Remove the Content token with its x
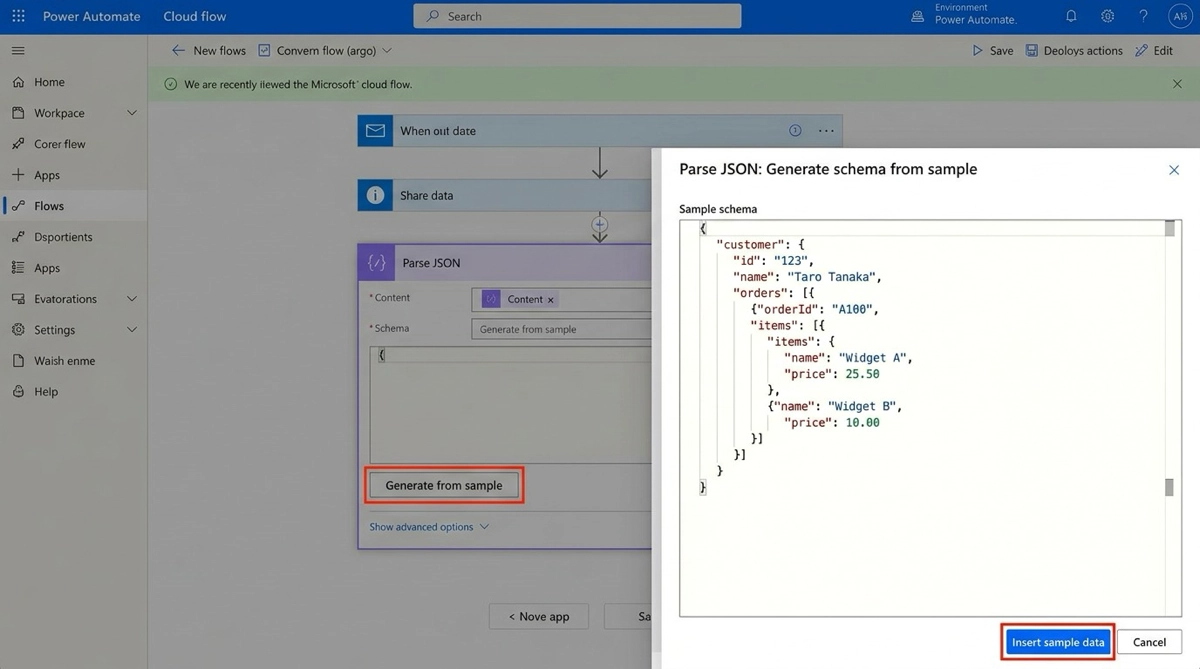 tap(550, 299)
